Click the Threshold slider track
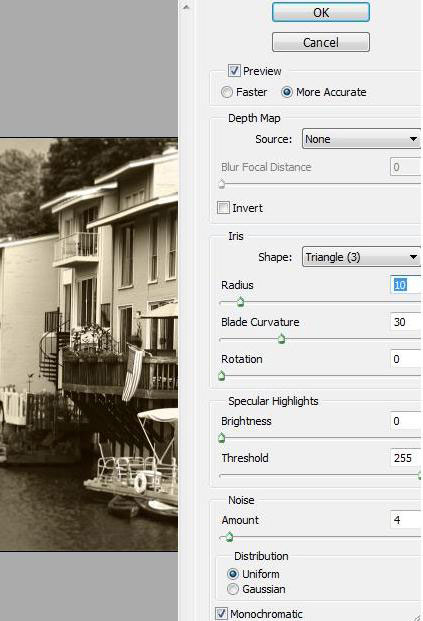This screenshot has width=423, height=621. (x=320, y=475)
